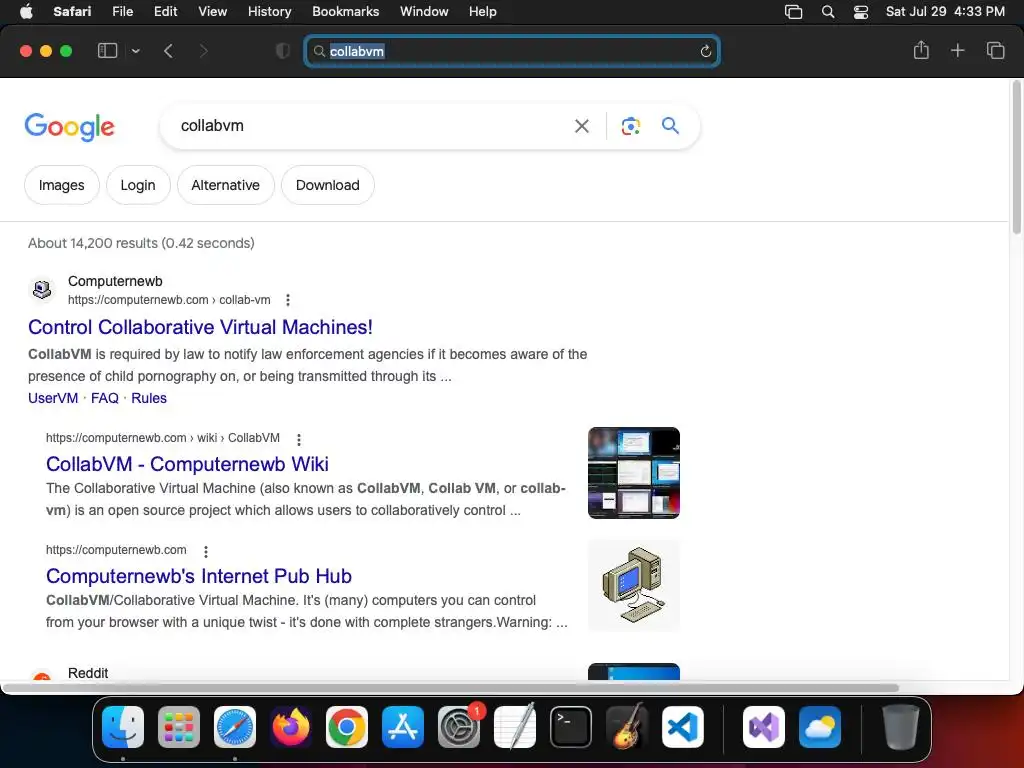1024x768 pixels.
Task: Open Google Chrome from the Dock
Action: click(x=347, y=727)
